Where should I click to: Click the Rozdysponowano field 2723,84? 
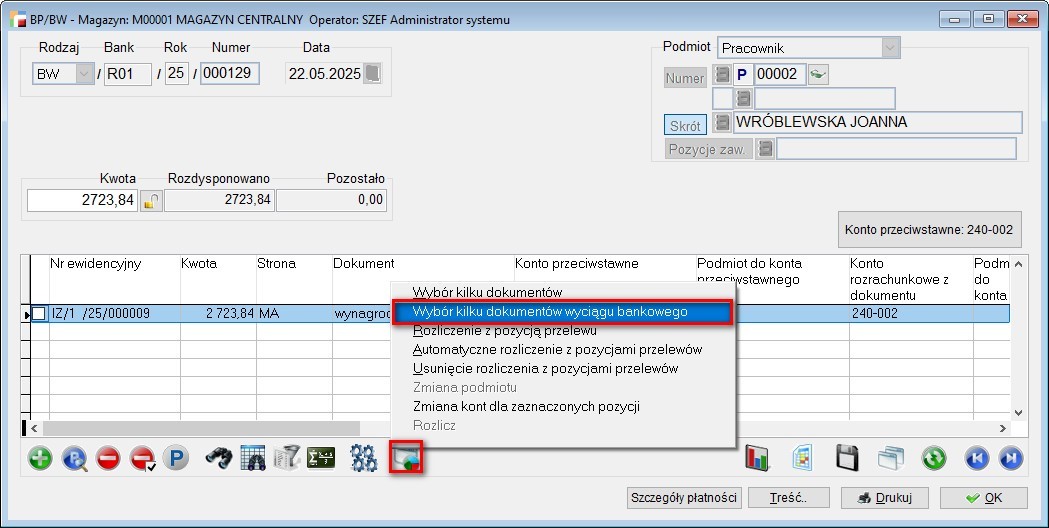pyautogui.click(x=219, y=200)
